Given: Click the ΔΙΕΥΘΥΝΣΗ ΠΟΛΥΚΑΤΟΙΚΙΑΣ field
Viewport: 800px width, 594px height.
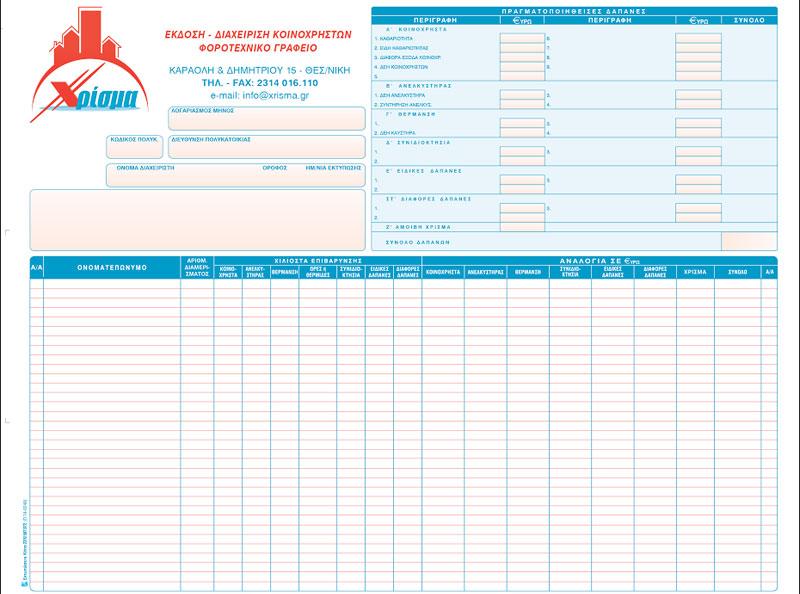Looking at the screenshot, I should (x=266, y=147).
